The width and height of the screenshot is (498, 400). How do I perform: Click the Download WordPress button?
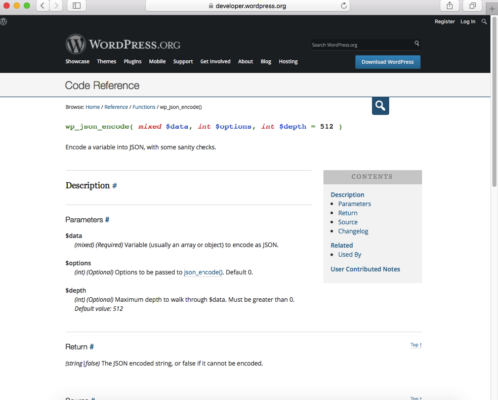388,62
